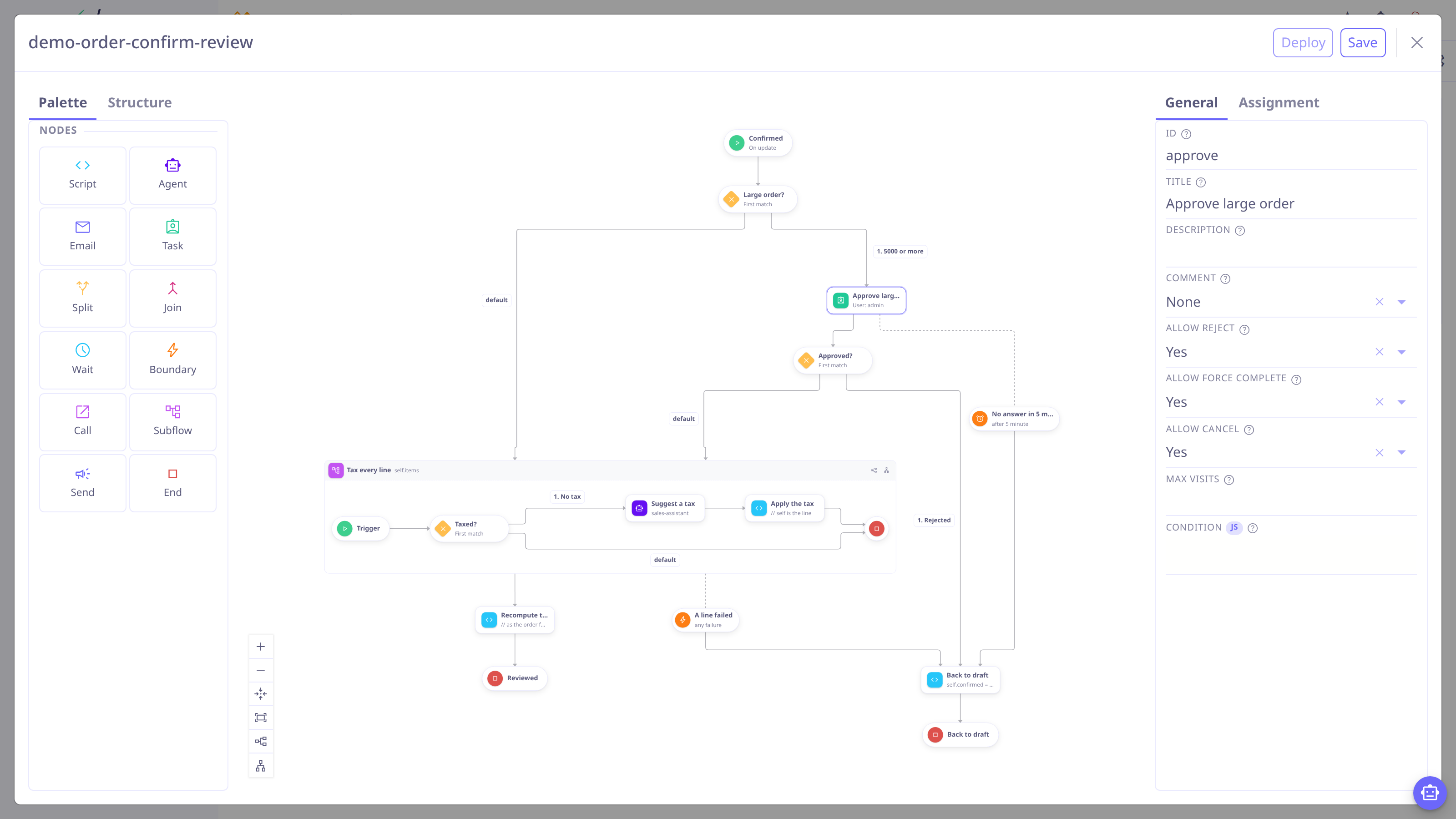1456x819 pixels.
Task: Select the Recompute script node
Action: coord(515,619)
